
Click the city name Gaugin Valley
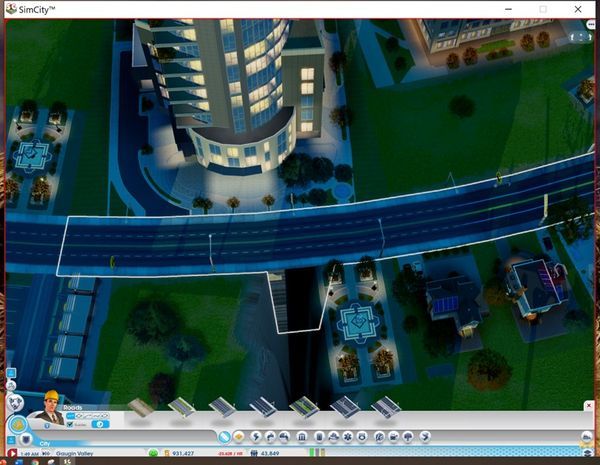(x=74, y=454)
